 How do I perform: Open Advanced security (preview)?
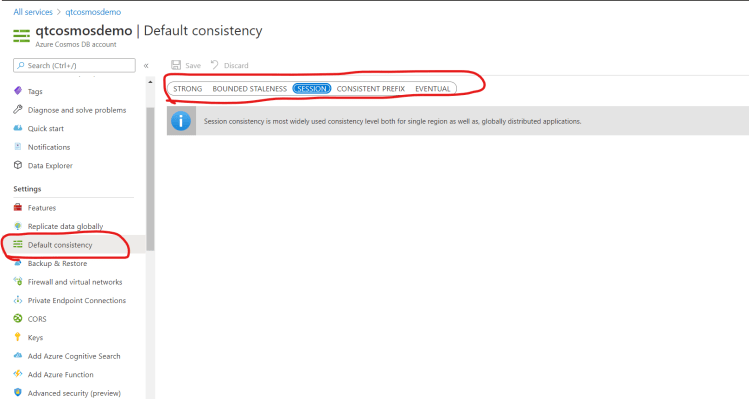(74, 393)
